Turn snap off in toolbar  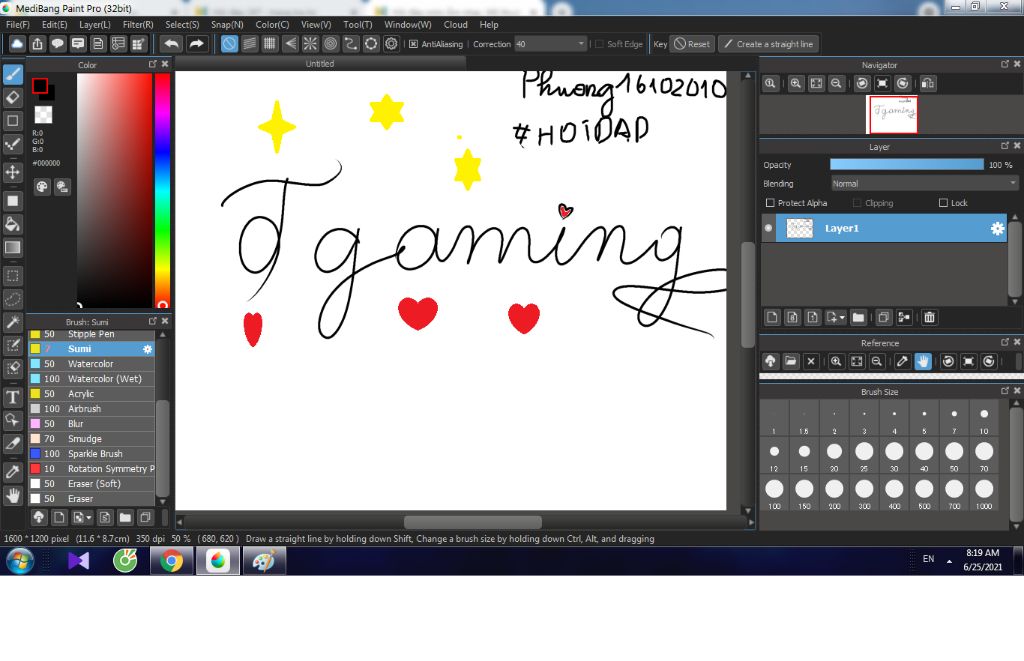click(229, 44)
